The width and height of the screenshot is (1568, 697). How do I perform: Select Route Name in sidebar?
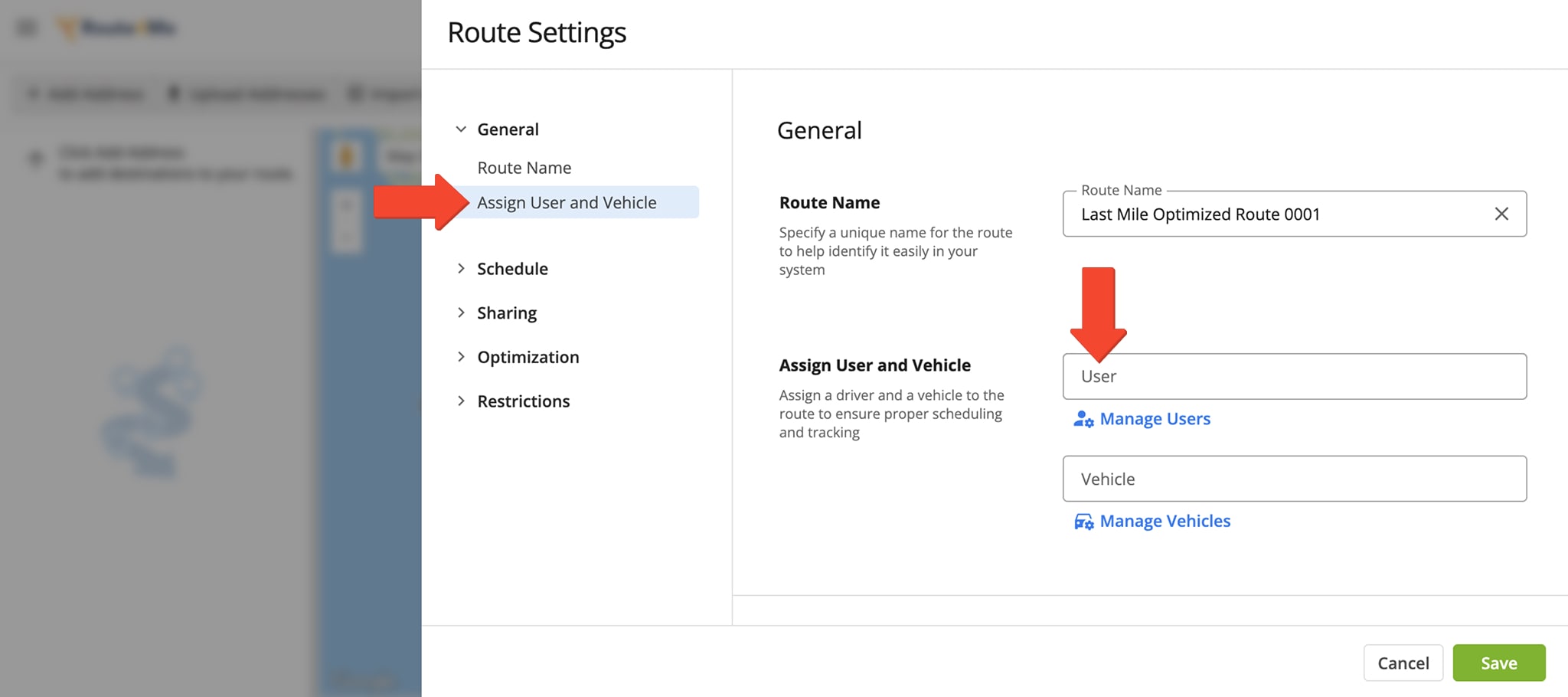(x=524, y=168)
